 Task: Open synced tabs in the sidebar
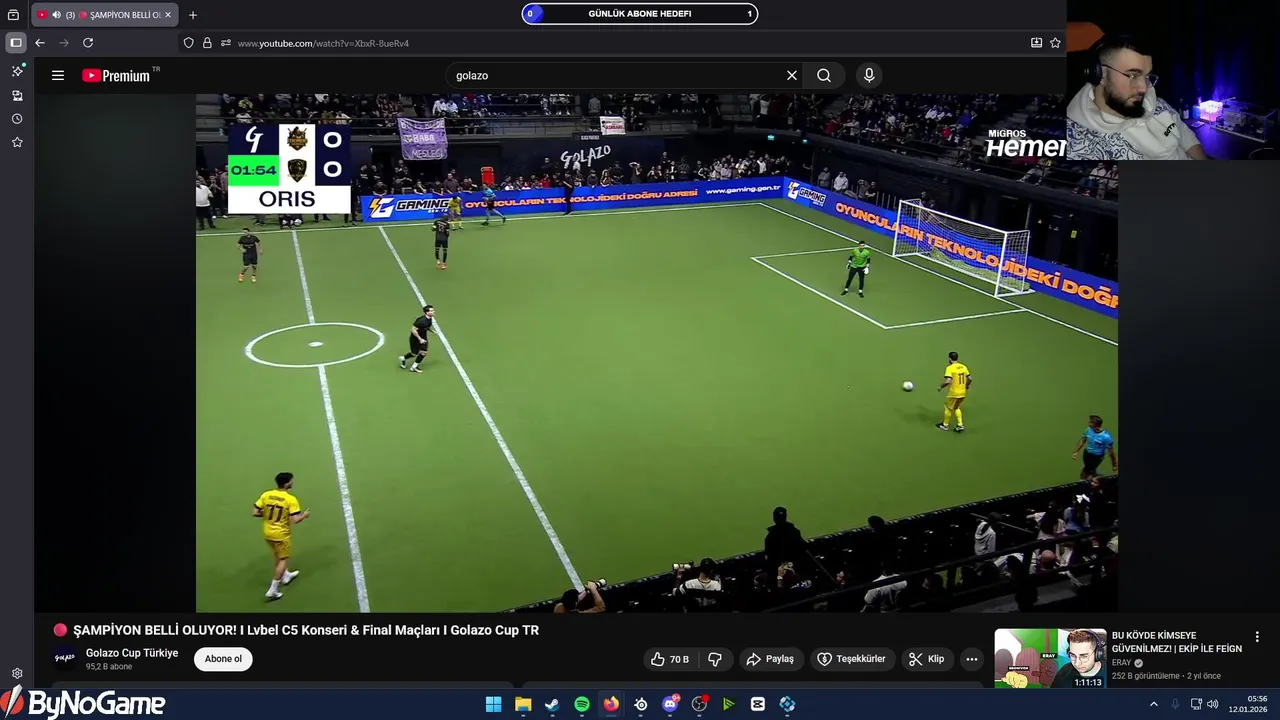[17, 95]
